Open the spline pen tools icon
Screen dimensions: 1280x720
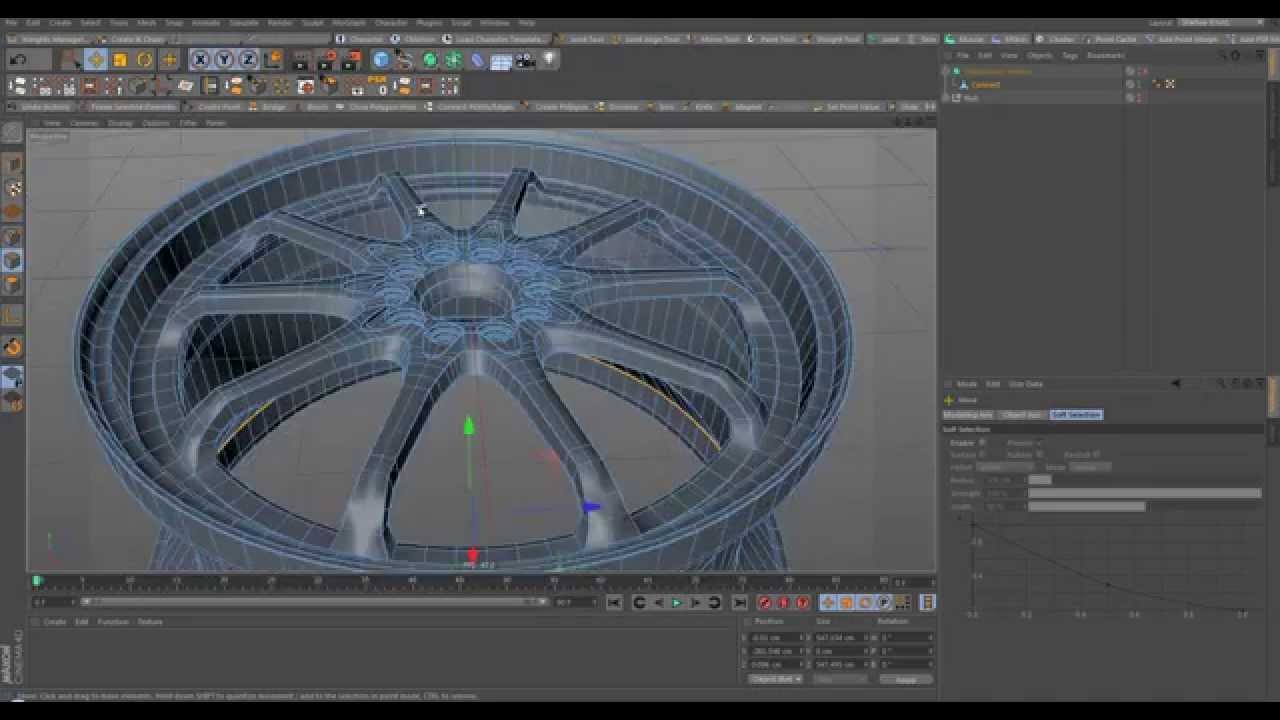pyautogui.click(x=405, y=60)
